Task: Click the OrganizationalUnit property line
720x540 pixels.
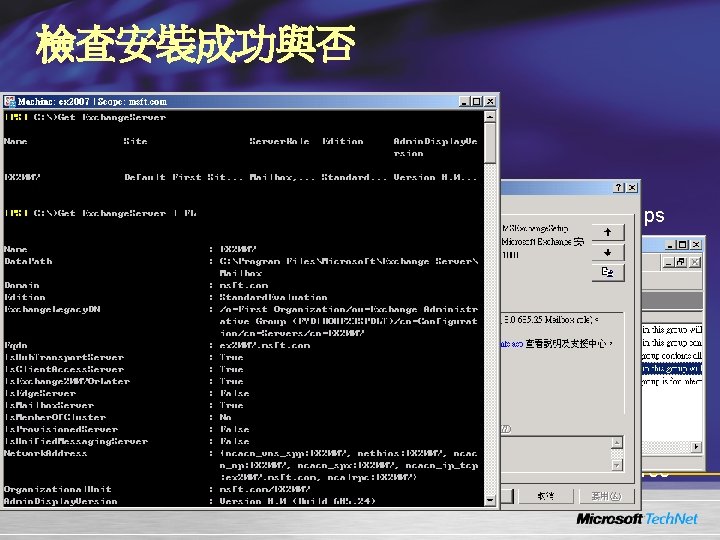Action: [x=158, y=489]
